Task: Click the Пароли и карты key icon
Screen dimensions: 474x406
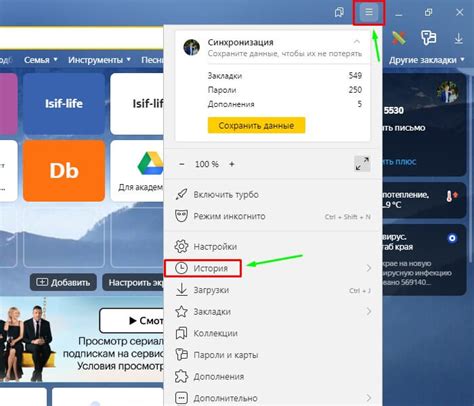Action: (x=182, y=355)
